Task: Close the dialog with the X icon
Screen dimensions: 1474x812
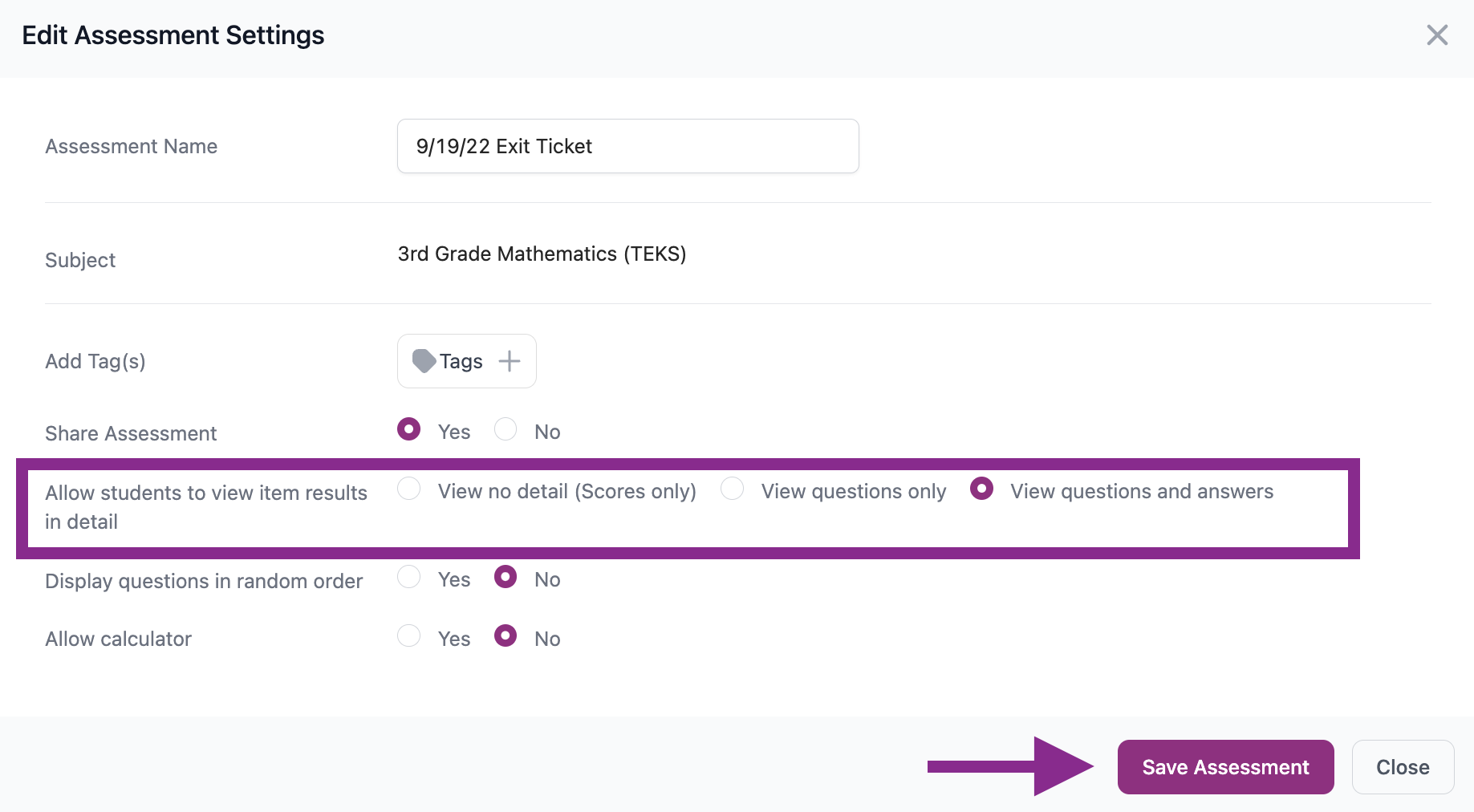Action: click(1436, 35)
